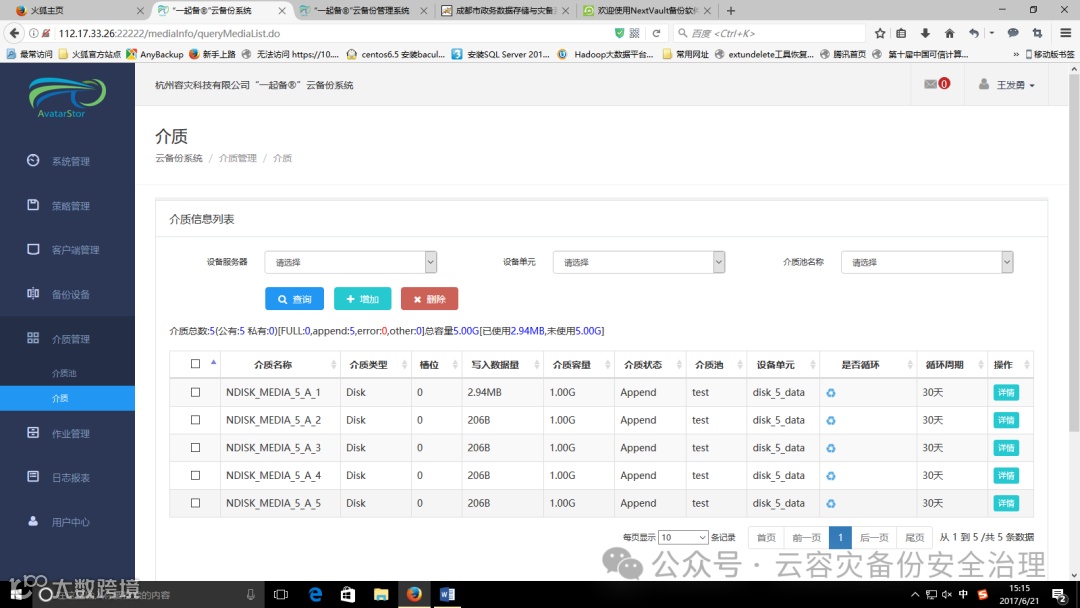Image resolution: width=1080 pixels, height=608 pixels.
Task: Switch to the NextVault browser tab
Action: 646,10
